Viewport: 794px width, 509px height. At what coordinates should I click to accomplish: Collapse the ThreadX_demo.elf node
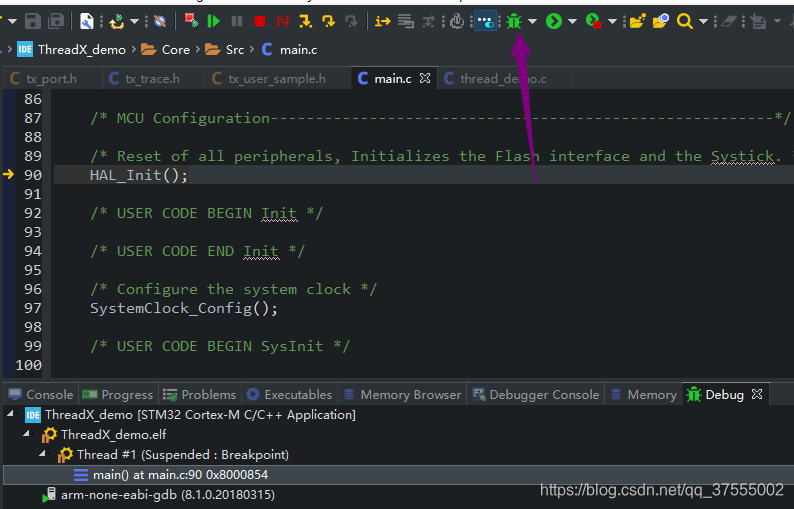tap(26, 434)
